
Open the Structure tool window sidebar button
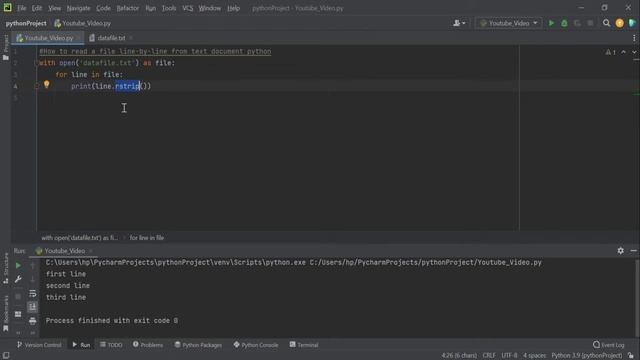click(6, 268)
